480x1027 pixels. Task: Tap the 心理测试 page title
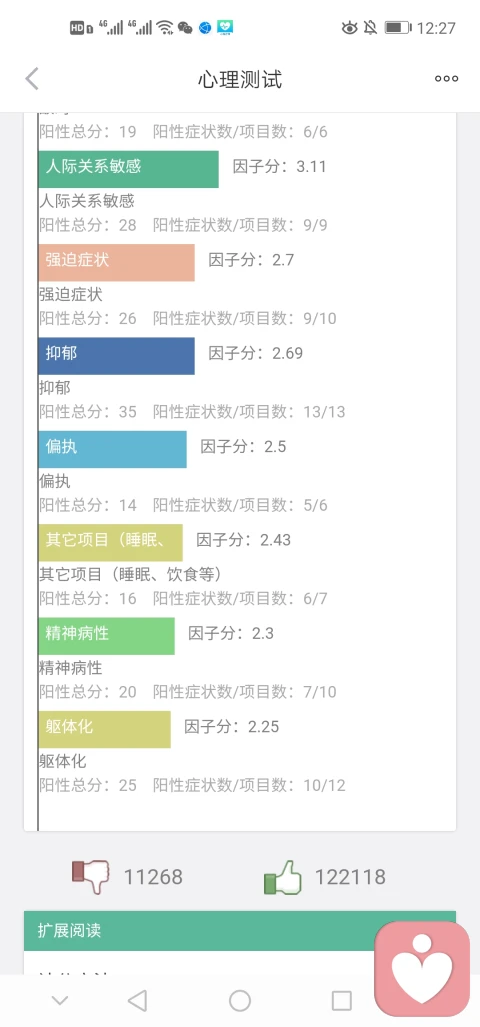tap(240, 80)
